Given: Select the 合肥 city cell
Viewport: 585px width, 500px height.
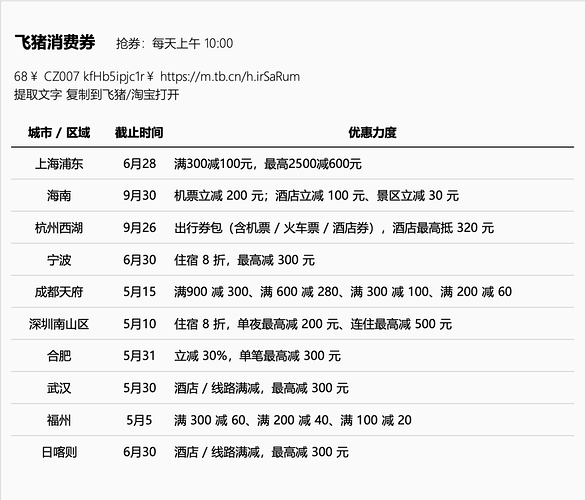Looking at the screenshot, I should 59,356.
